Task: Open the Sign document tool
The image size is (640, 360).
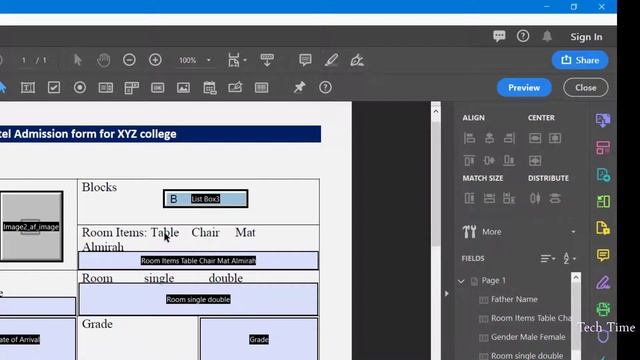Action: 357,60
